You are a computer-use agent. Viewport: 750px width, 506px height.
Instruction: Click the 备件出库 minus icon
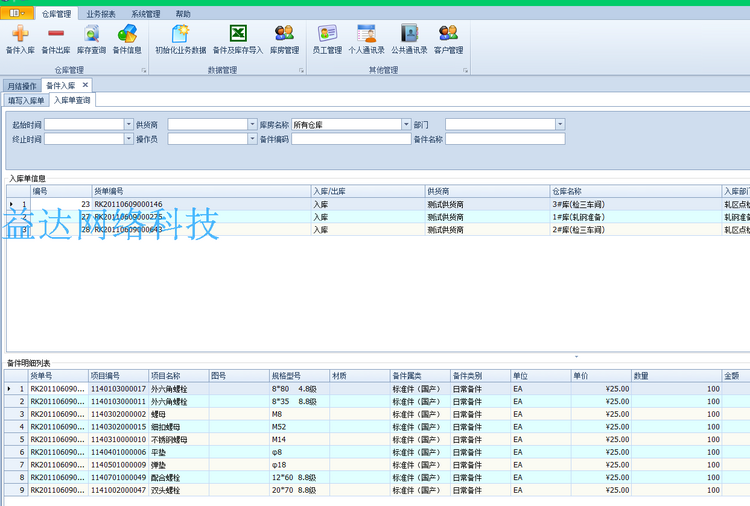[56, 33]
